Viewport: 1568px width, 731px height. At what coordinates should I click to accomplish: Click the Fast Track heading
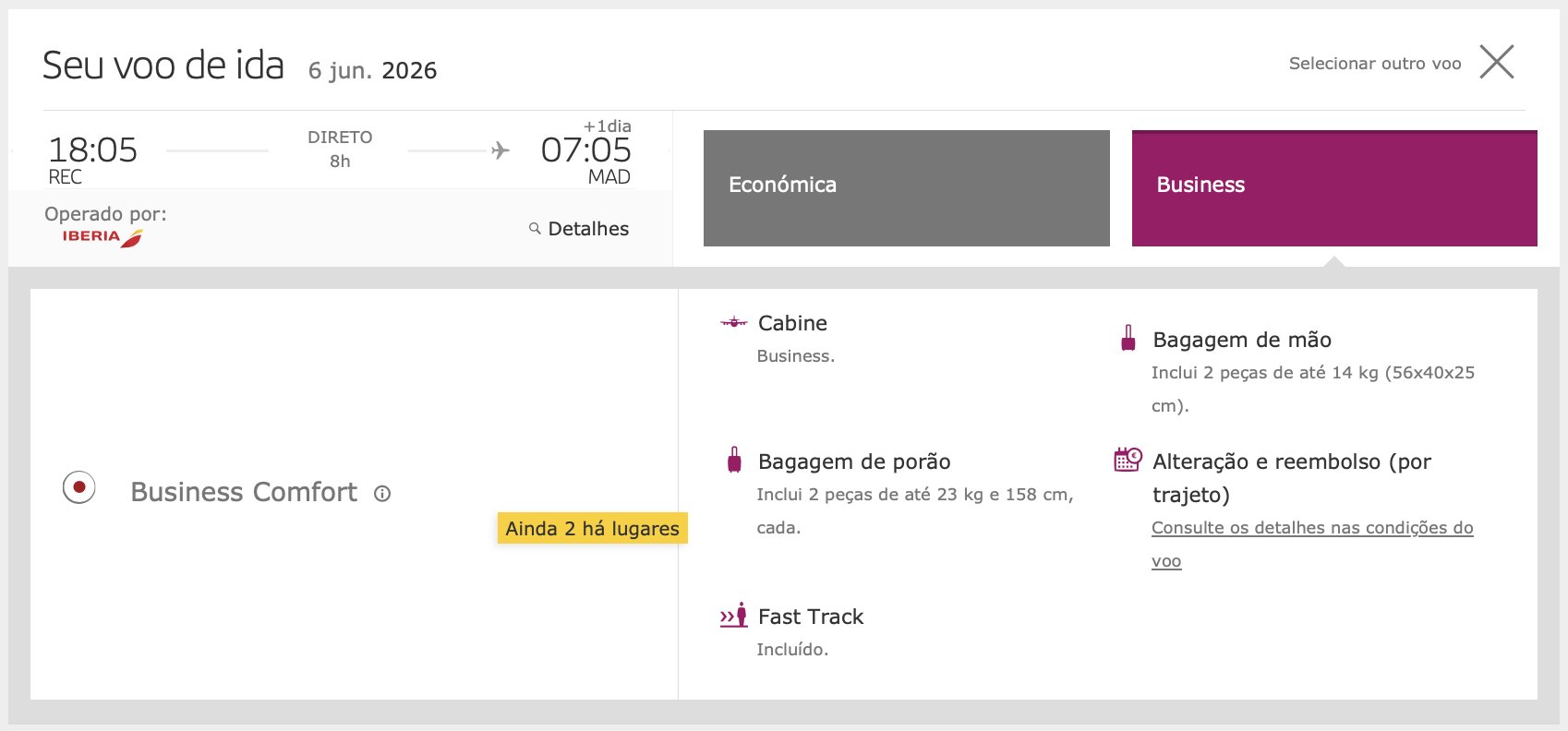[811, 617]
